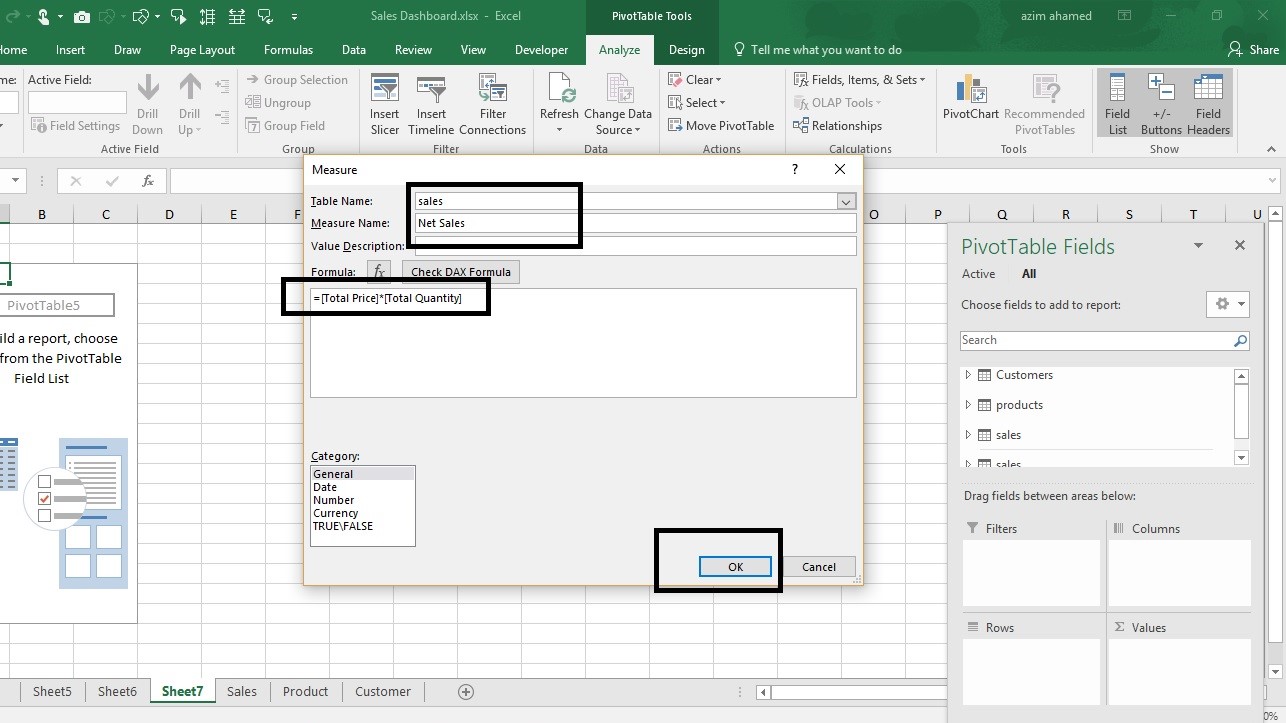Click the Insert Timeline icon
The image size is (1286, 723).
[431, 104]
